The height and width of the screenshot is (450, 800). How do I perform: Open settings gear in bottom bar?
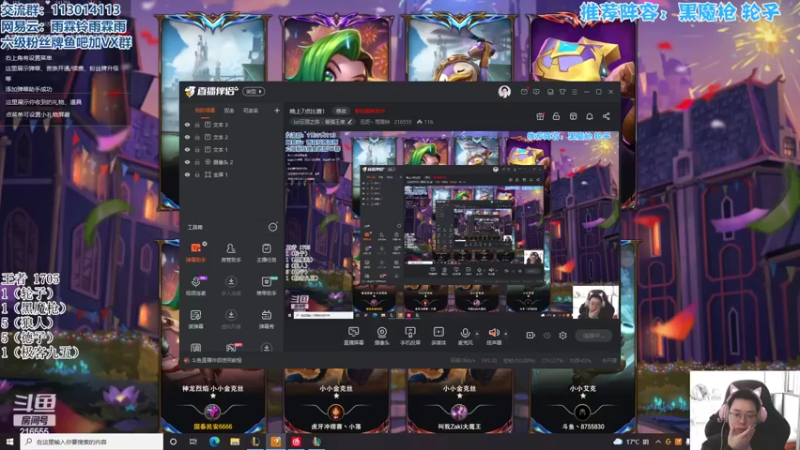click(x=563, y=335)
